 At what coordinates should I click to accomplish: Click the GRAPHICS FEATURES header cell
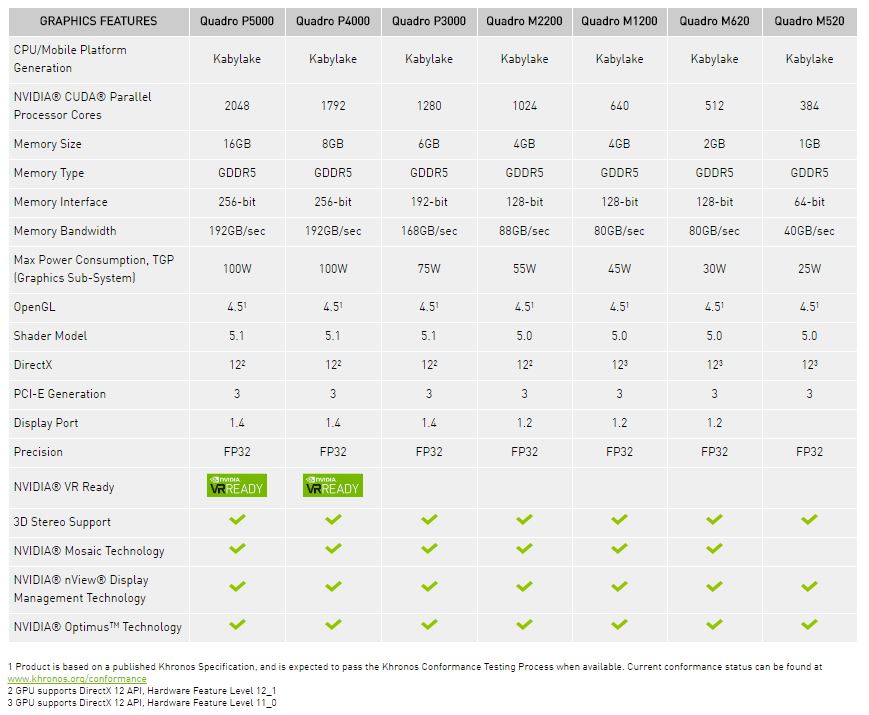tap(98, 21)
